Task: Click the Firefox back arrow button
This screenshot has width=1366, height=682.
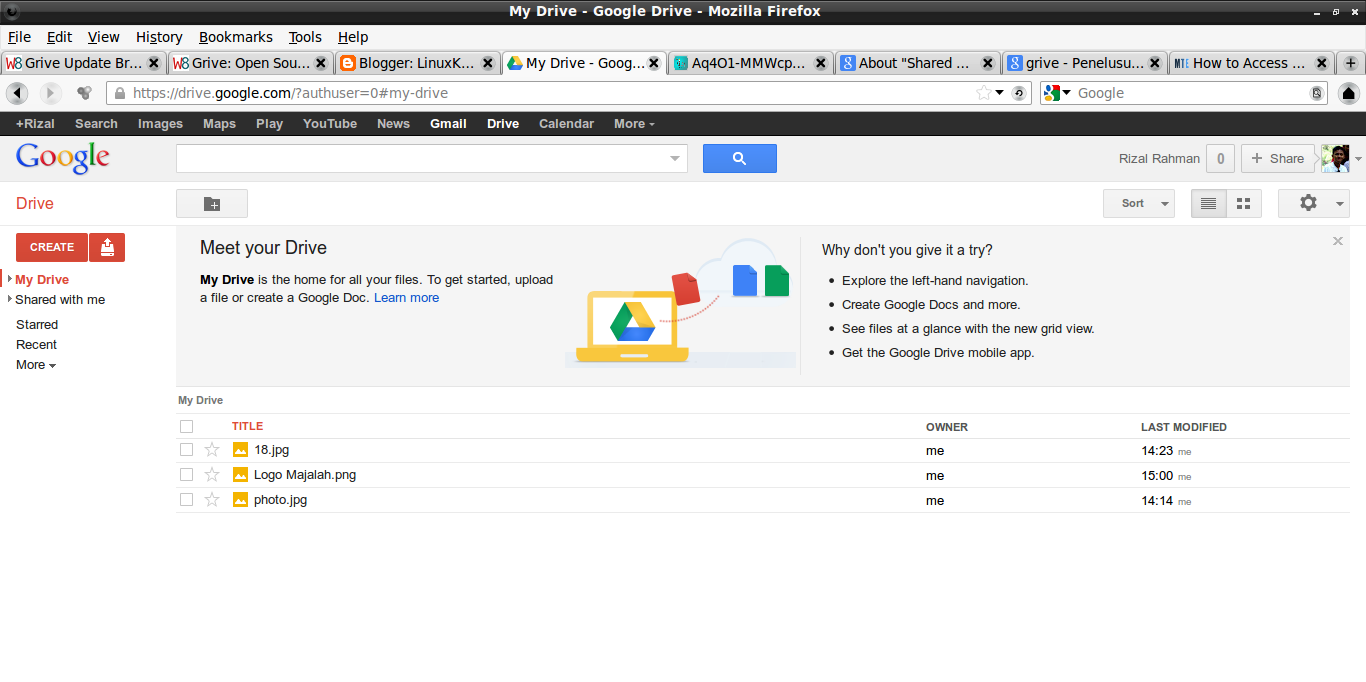Action: pyautogui.click(x=17, y=93)
